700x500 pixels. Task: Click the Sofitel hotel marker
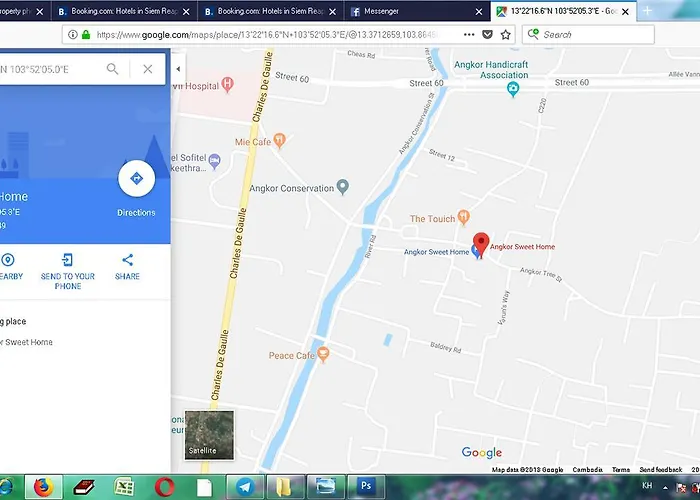click(215, 161)
